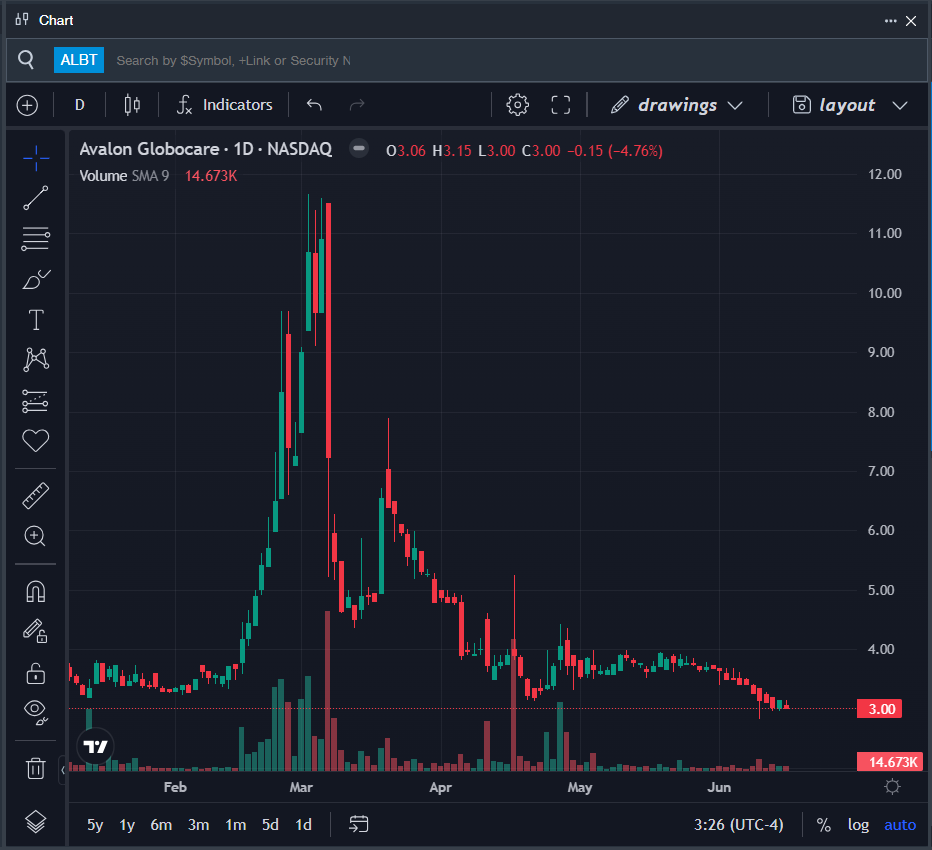Set range to 5d
The height and width of the screenshot is (850, 932).
270,824
